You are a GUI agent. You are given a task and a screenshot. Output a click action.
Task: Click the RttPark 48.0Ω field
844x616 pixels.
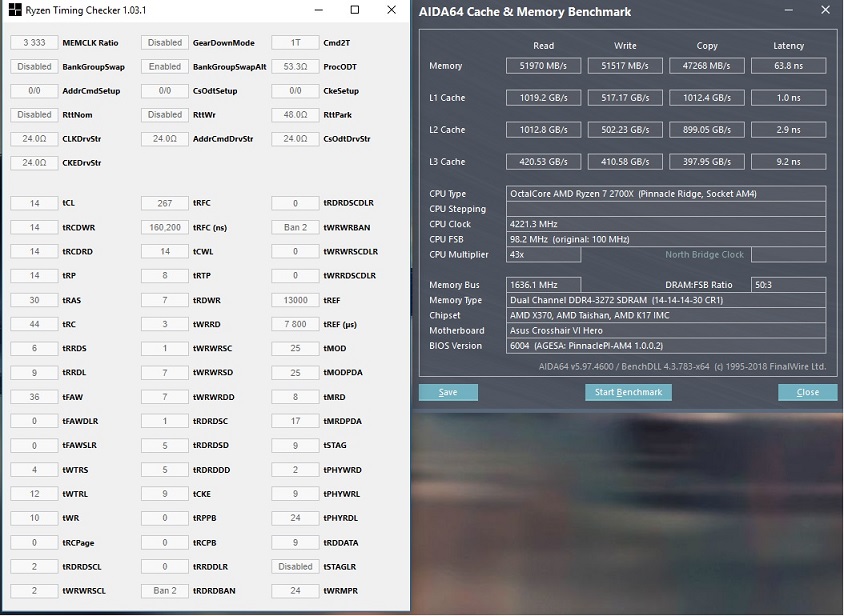pyautogui.click(x=295, y=115)
